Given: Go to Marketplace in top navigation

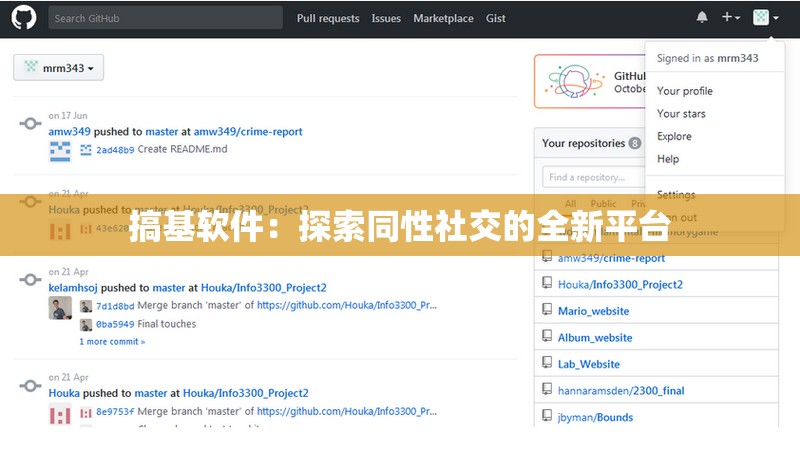Looking at the screenshot, I should [443, 18].
